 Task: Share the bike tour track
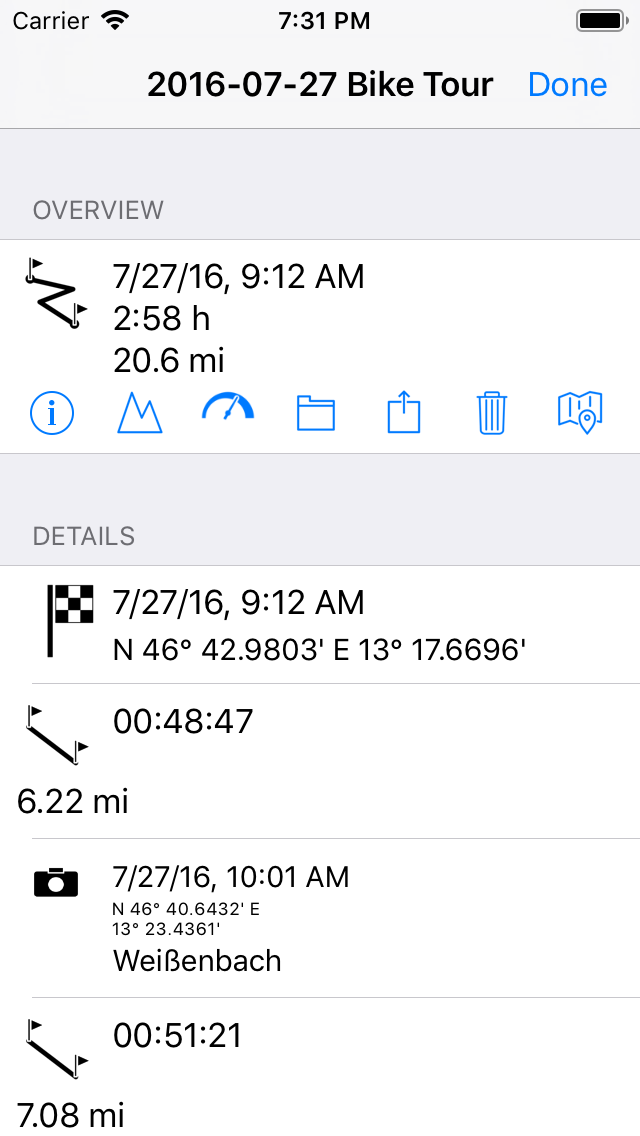403,413
